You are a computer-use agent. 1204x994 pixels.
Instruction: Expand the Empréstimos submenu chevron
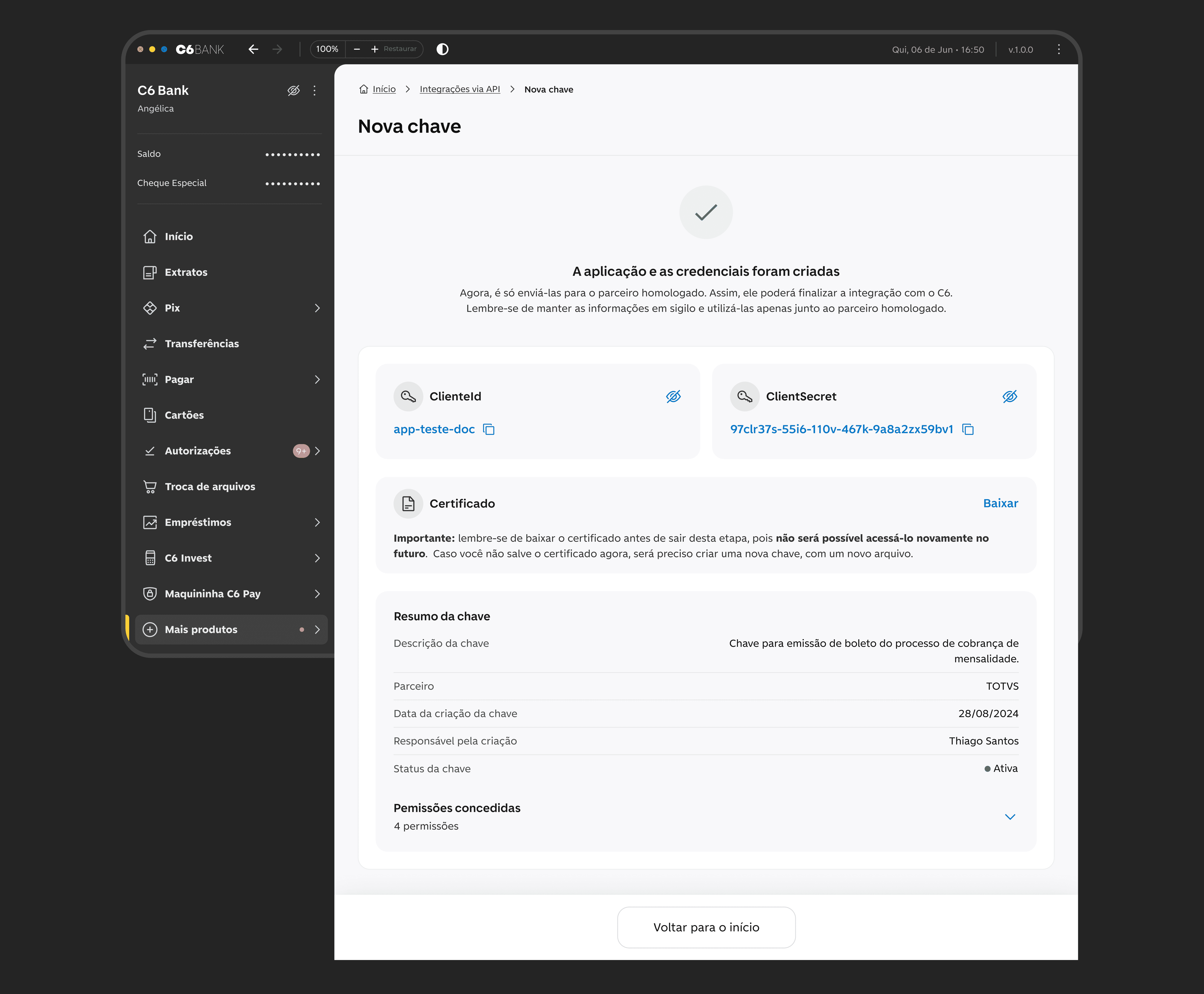click(317, 522)
